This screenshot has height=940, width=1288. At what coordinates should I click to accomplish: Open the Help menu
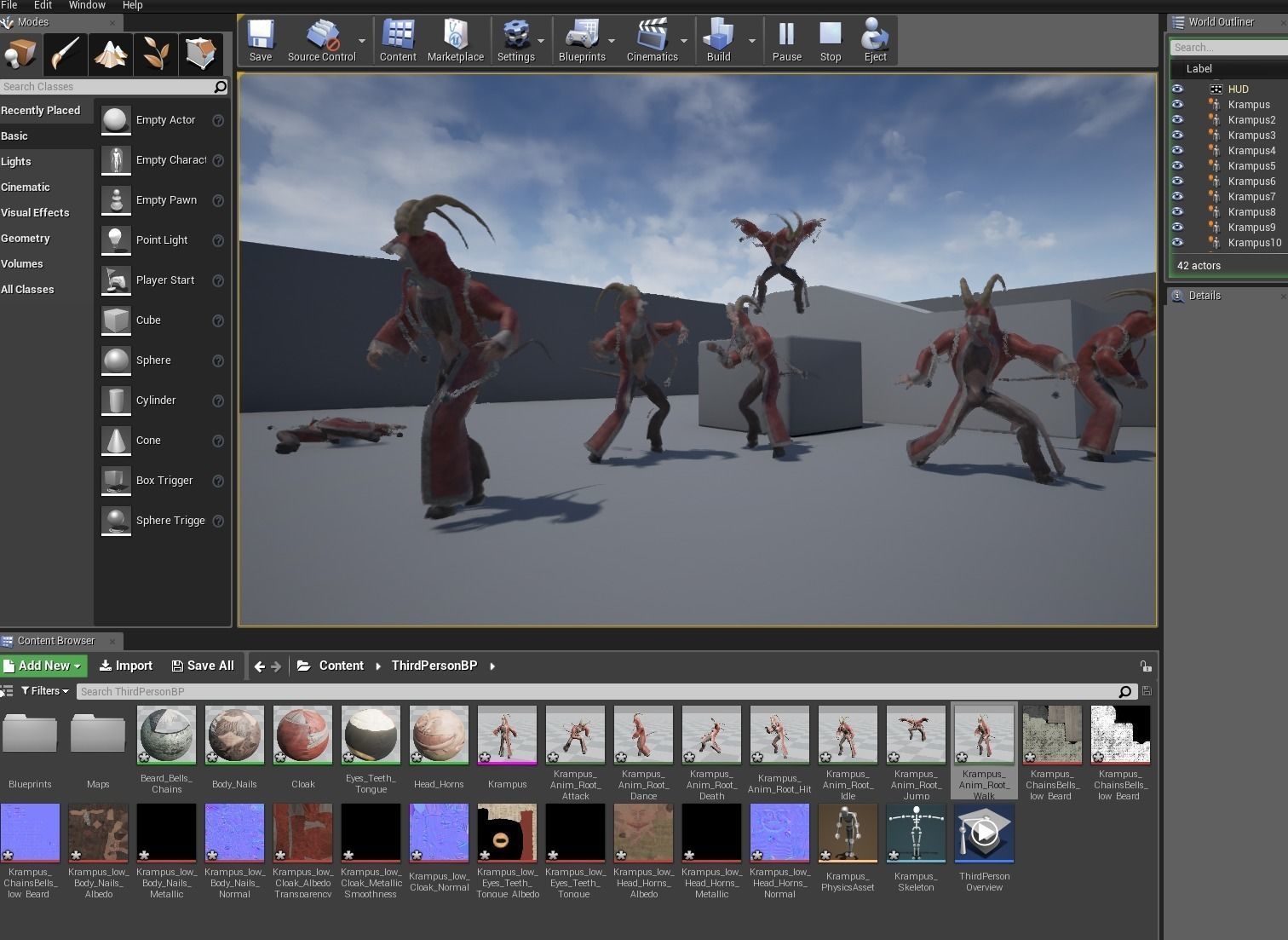coord(133,5)
